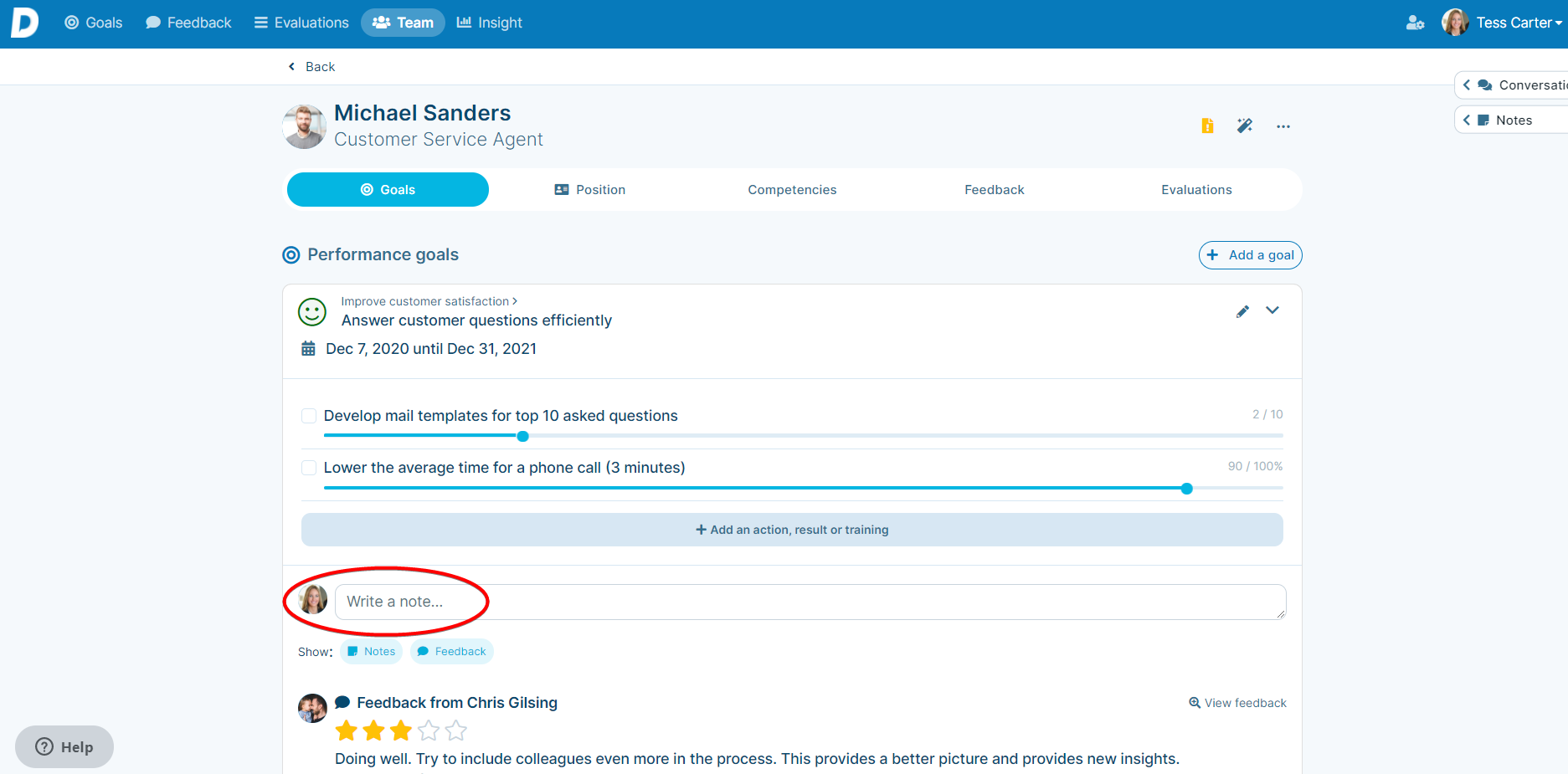Select the Goals tab
The width and height of the screenshot is (1568, 774).
pos(388,190)
